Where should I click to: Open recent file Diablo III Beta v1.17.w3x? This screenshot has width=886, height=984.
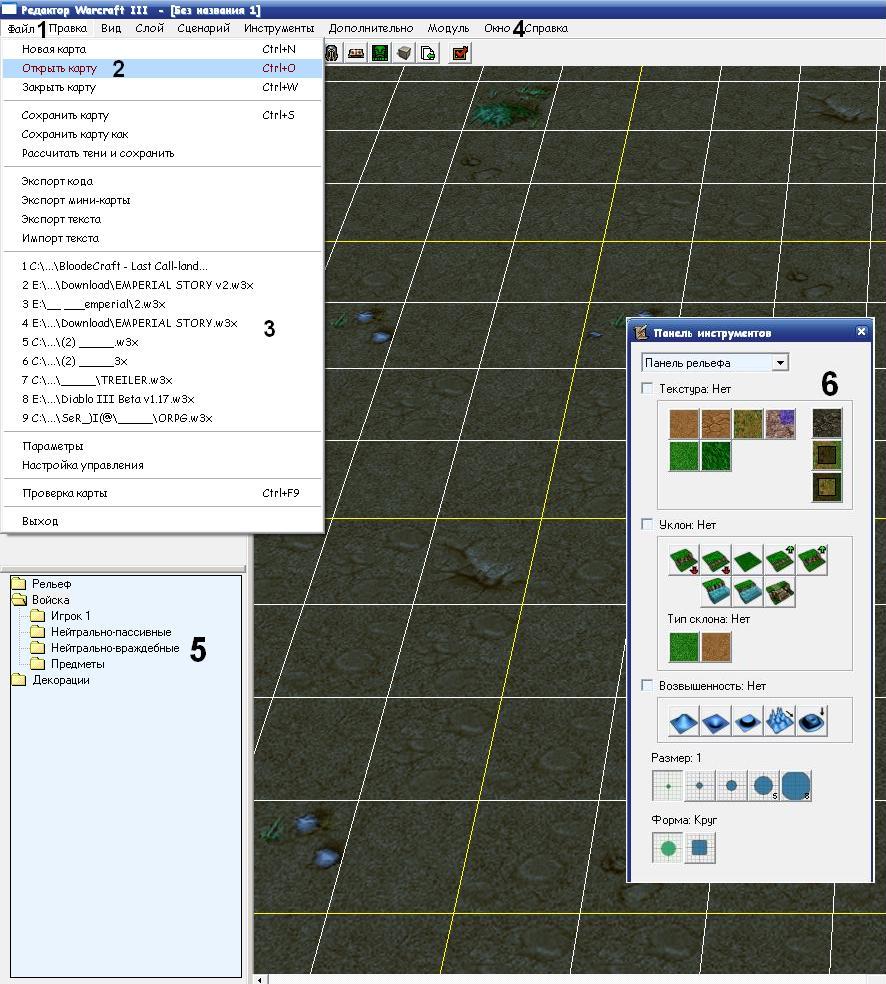(163, 399)
